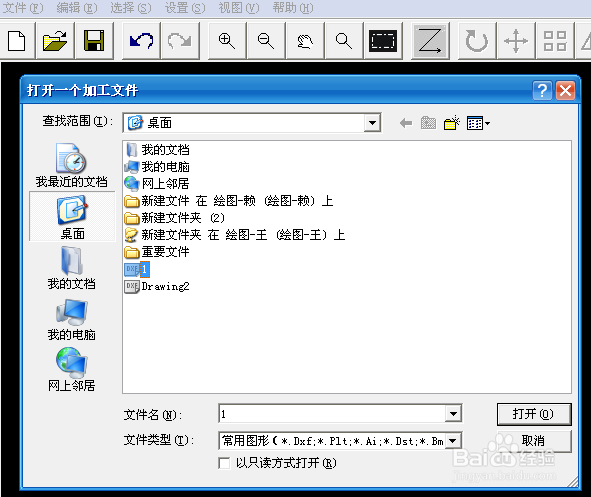The width and height of the screenshot is (591, 497).
Task: Click the plain magnifier view icon
Action: [344, 41]
